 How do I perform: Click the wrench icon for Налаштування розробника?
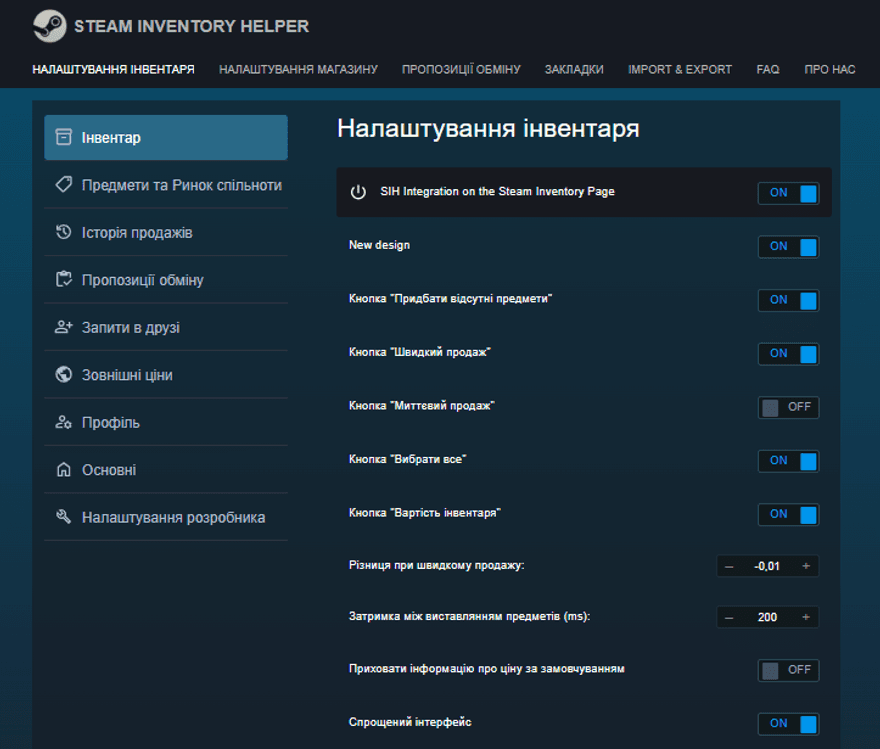[62, 517]
